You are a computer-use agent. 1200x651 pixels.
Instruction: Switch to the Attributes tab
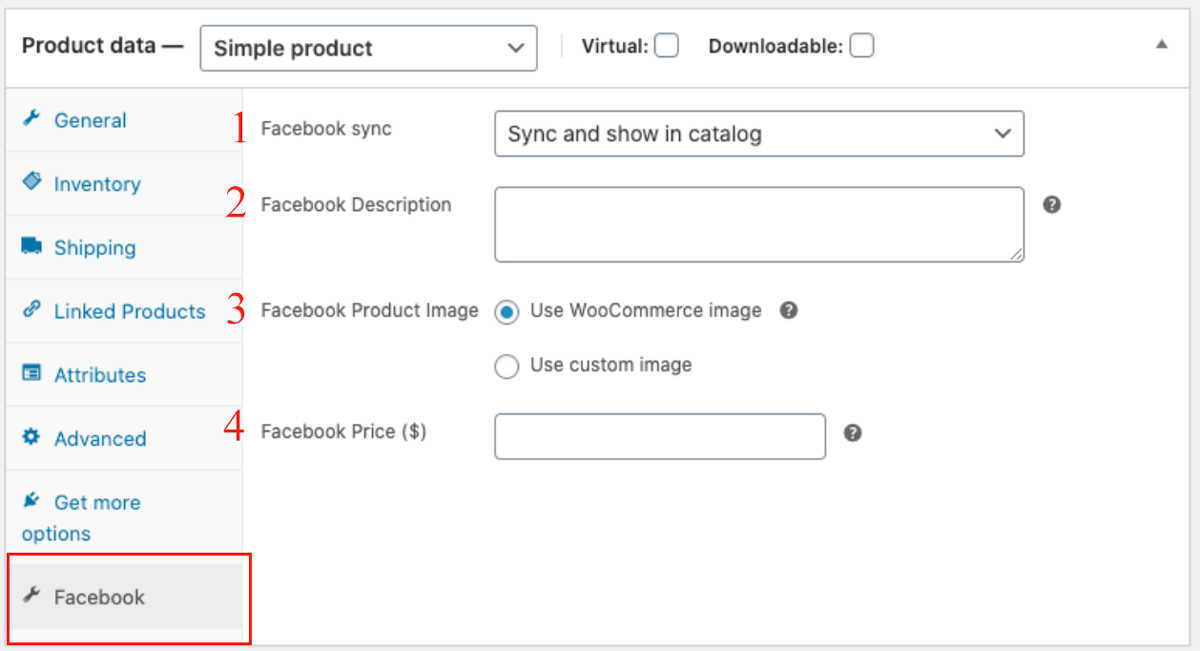pos(124,375)
